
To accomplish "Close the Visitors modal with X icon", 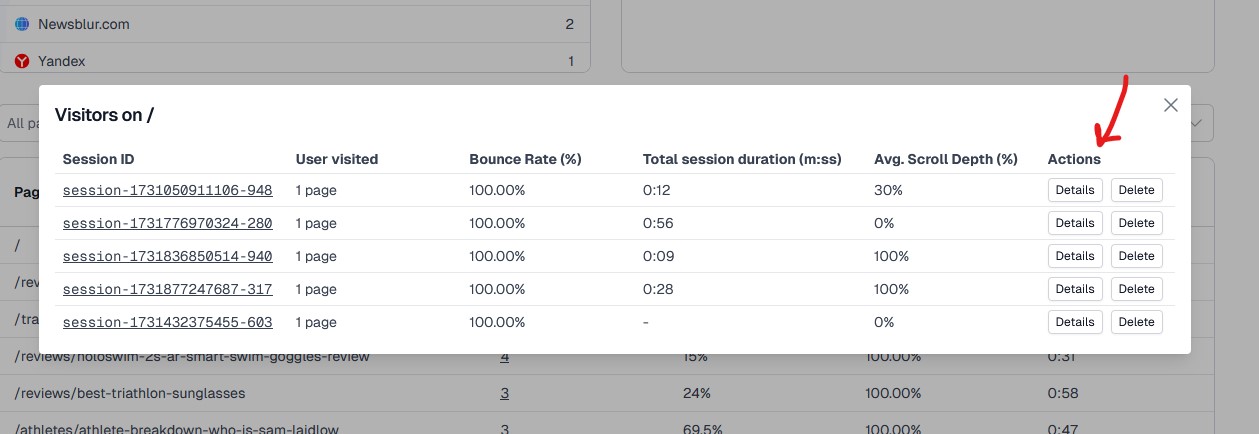I will point(1171,105).
